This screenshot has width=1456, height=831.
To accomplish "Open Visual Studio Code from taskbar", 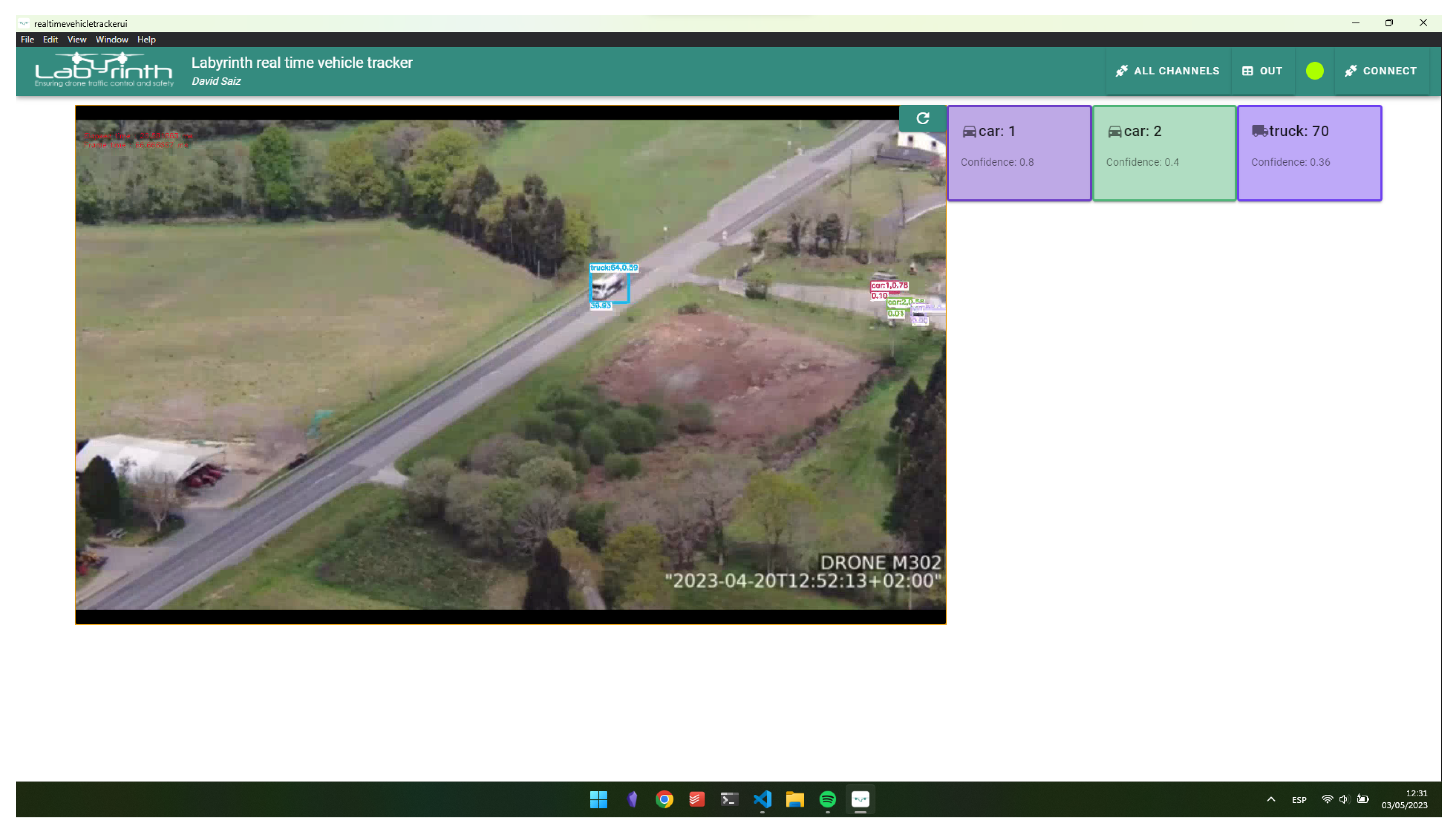I will click(x=762, y=799).
